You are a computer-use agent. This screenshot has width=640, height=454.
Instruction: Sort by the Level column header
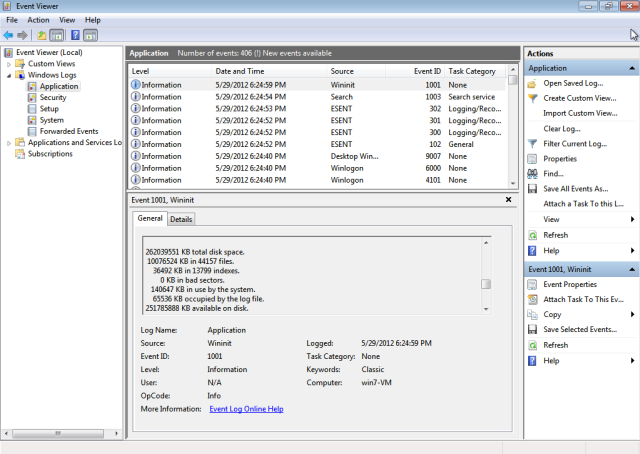[x=170, y=71]
